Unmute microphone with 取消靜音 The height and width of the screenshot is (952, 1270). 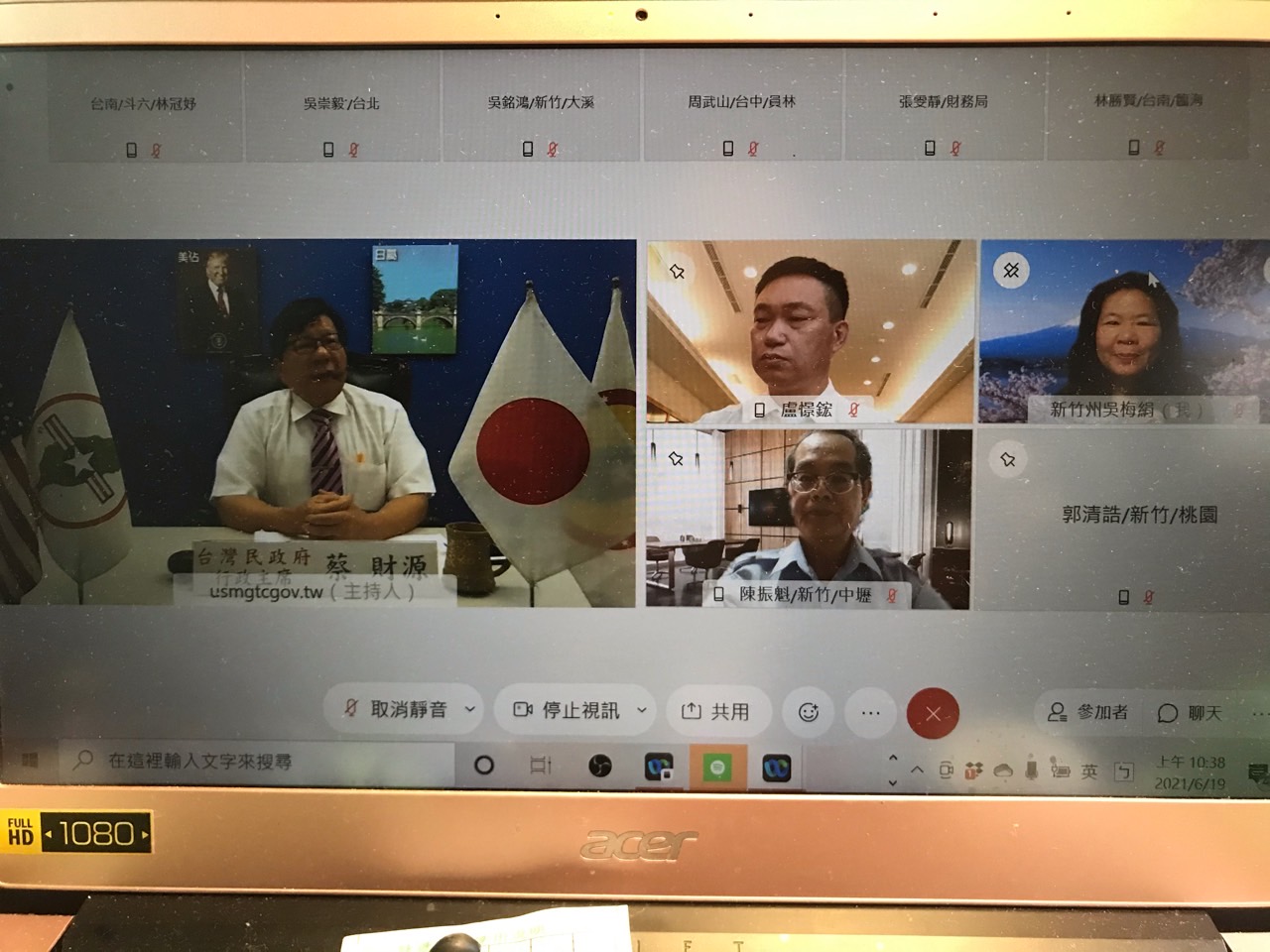[395, 710]
